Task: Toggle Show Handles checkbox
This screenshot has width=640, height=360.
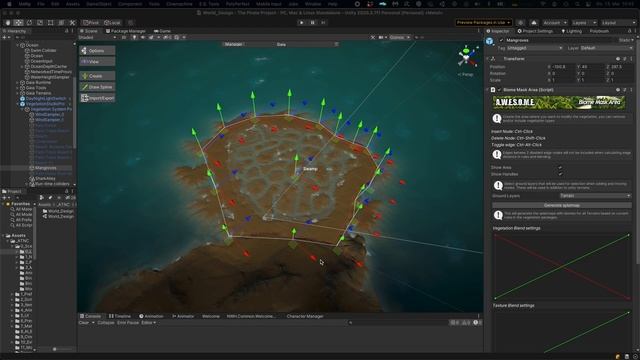Action: coord(560,174)
